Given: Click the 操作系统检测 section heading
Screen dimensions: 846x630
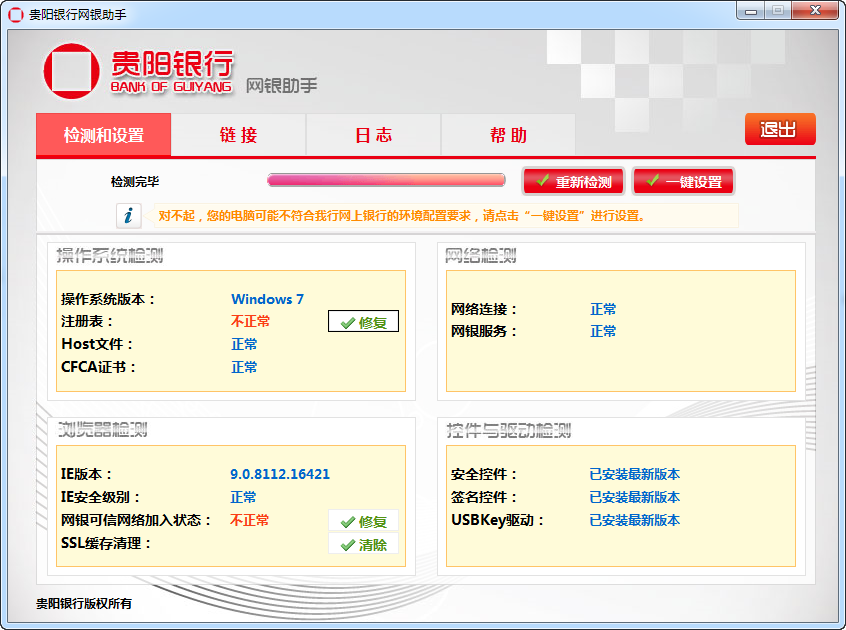Looking at the screenshot, I should [x=110, y=255].
